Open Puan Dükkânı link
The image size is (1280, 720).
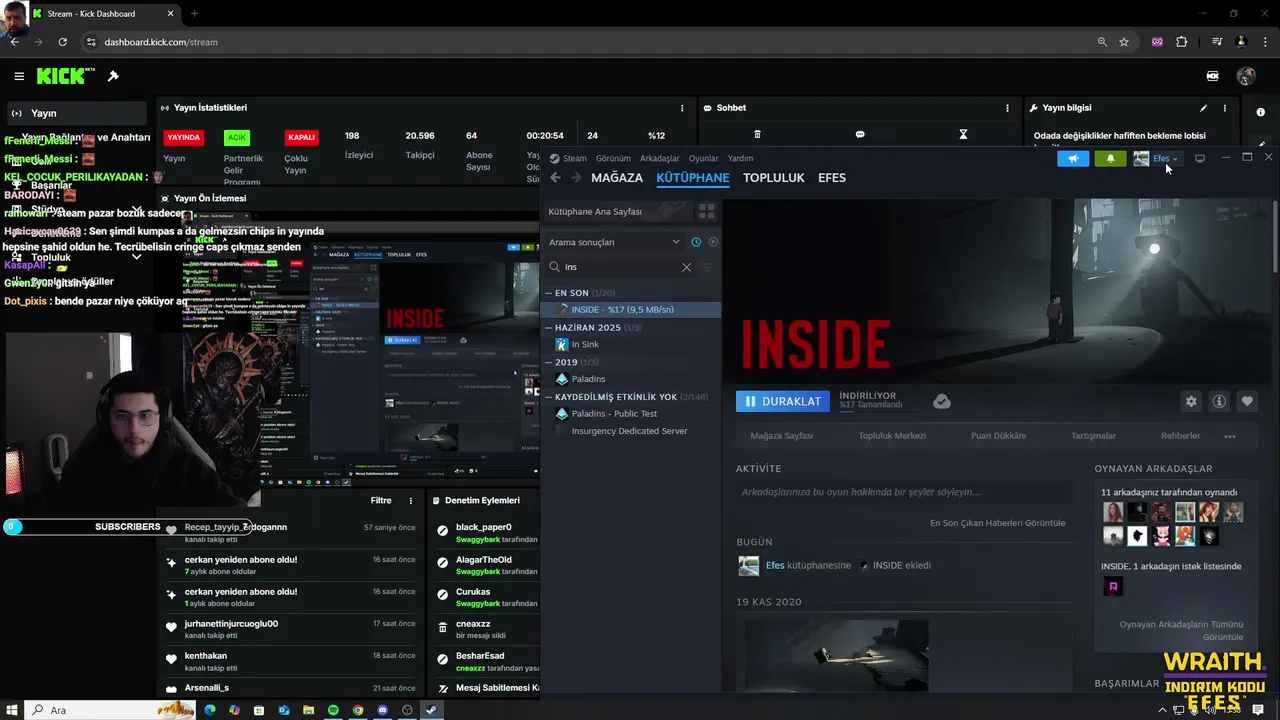998,436
